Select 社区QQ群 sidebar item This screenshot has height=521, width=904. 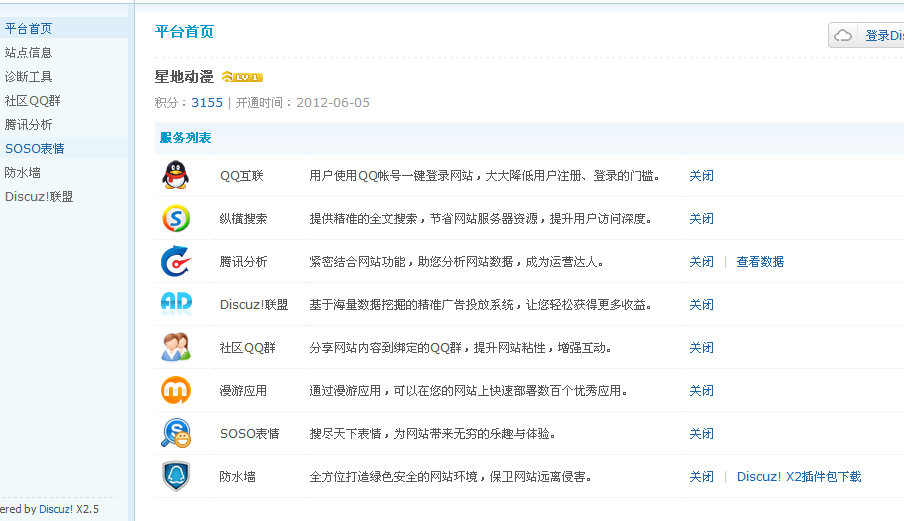coord(32,101)
